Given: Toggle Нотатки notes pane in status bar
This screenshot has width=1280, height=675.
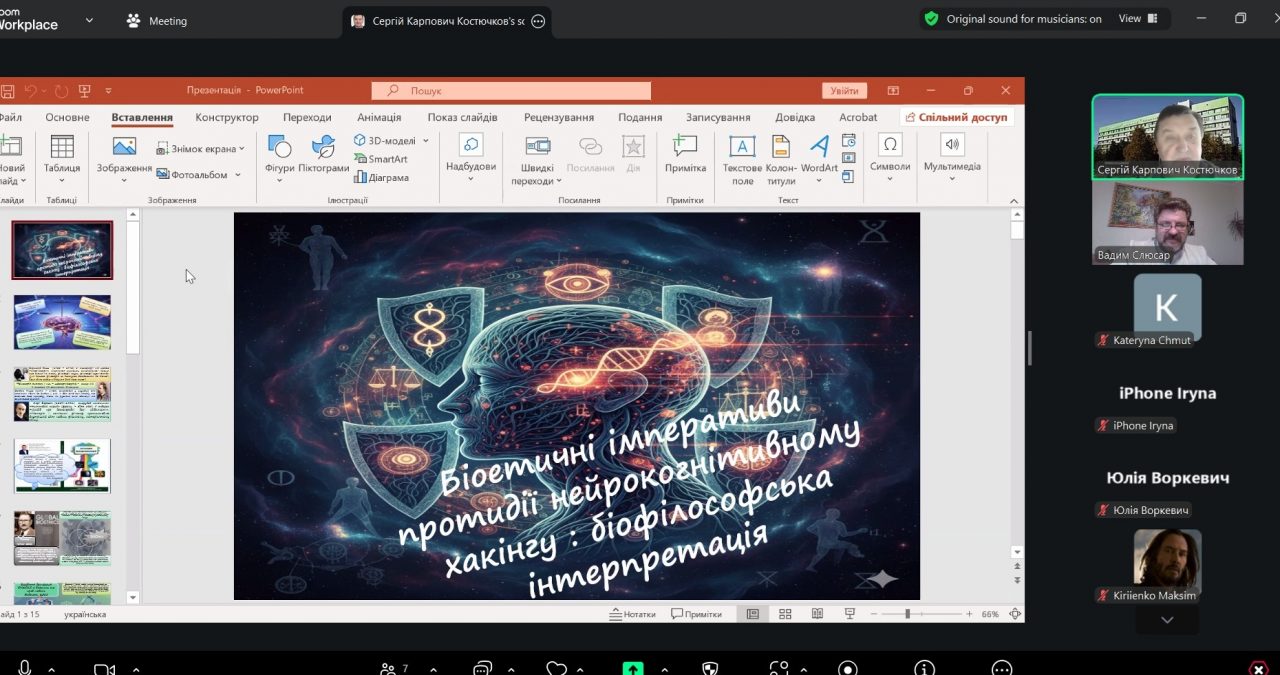Looking at the screenshot, I should (x=632, y=614).
